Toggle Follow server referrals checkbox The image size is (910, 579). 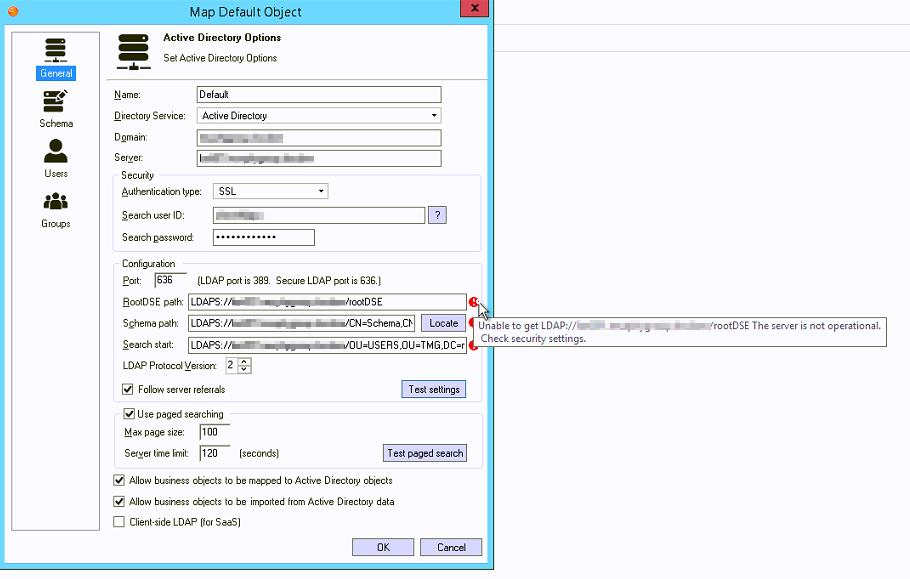pyautogui.click(x=128, y=389)
